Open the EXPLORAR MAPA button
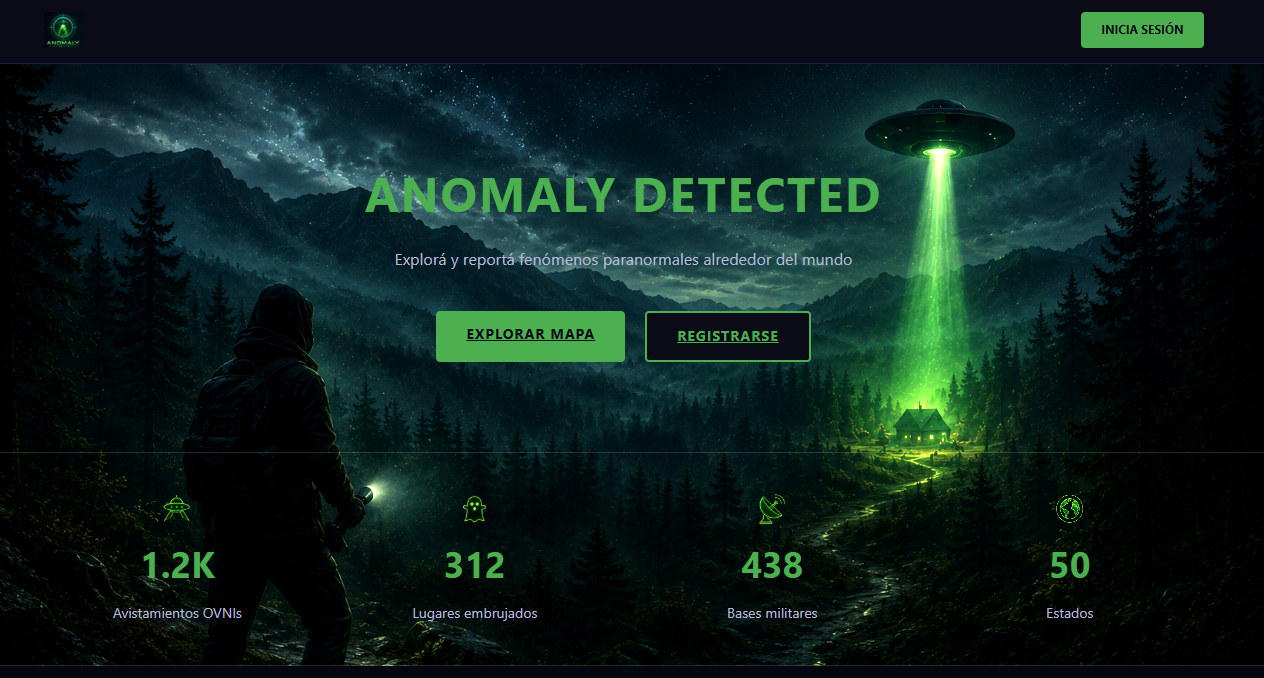Screen dimensions: 1264x678 point(530,336)
